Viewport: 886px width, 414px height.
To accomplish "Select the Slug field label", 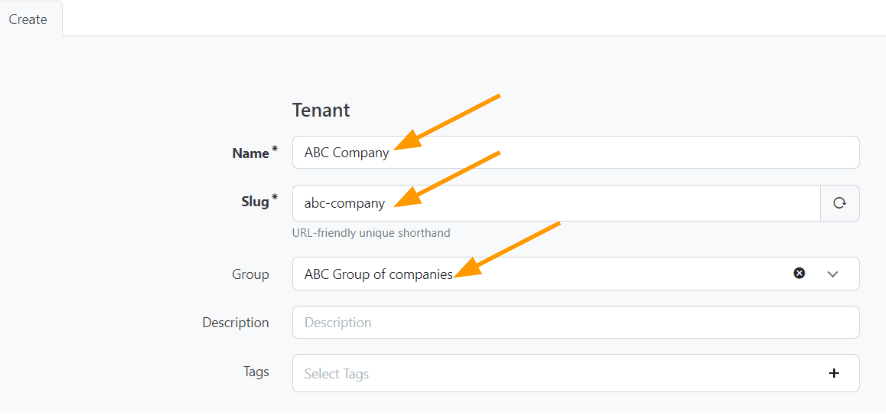I will (x=255, y=202).
